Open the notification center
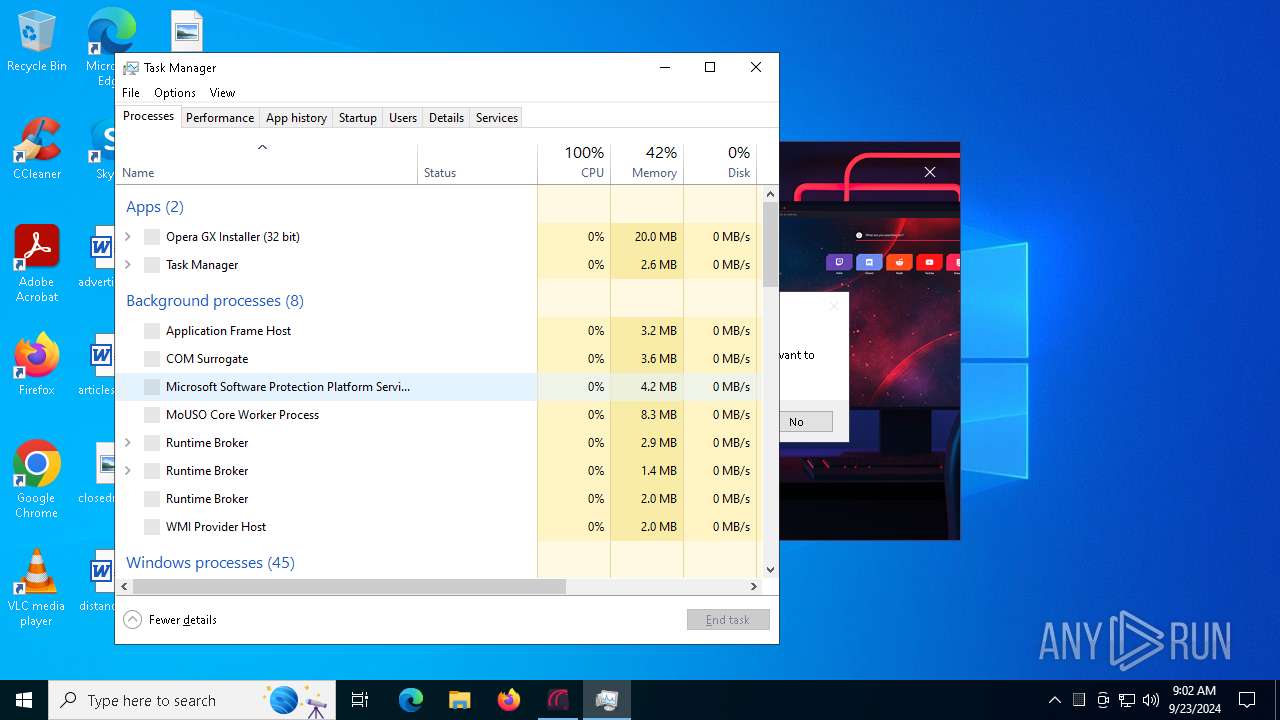Screen dimensions: 1280x720 (x=1247, y=700)
